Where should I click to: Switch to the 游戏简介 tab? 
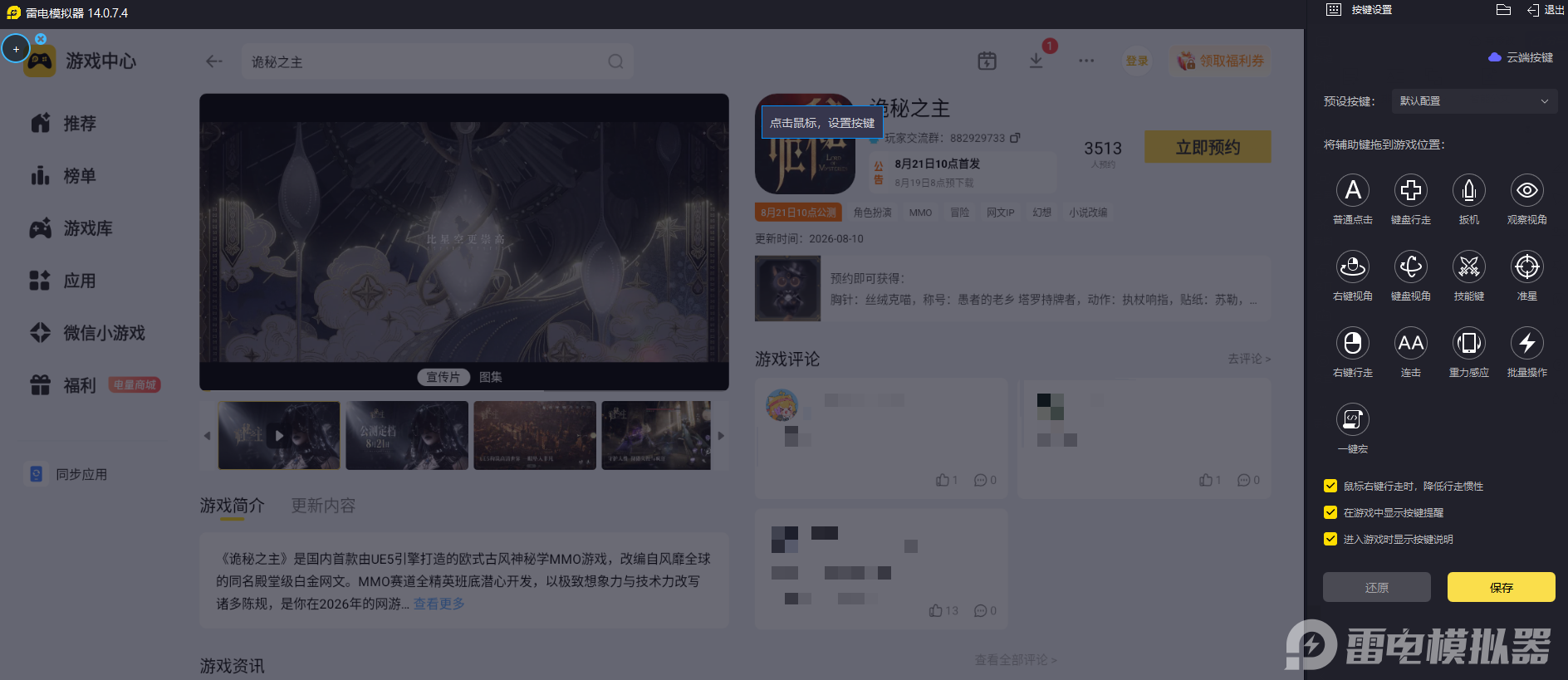click(x=232, y=506)
